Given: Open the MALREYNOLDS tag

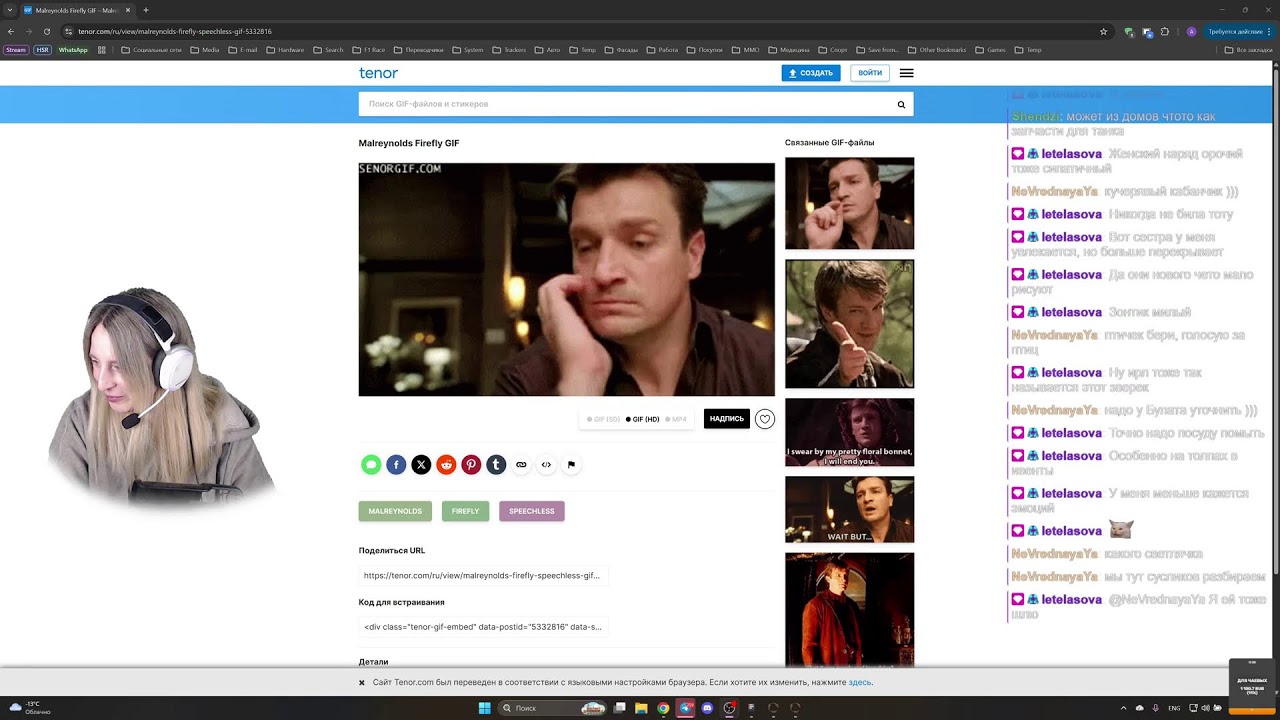Looking at the screenshot, I should point(395,511).
